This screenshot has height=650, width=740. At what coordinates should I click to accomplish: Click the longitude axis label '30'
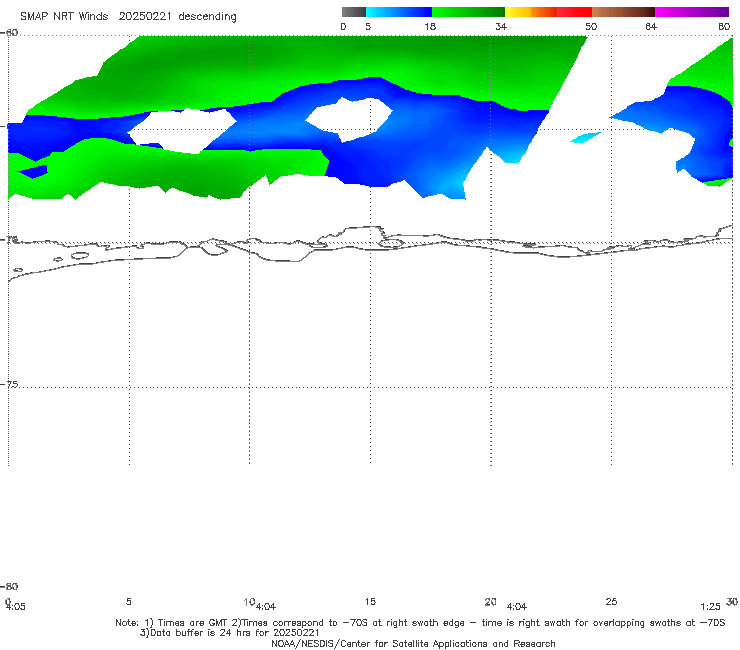pyautogui.click(x=732, y=601)
